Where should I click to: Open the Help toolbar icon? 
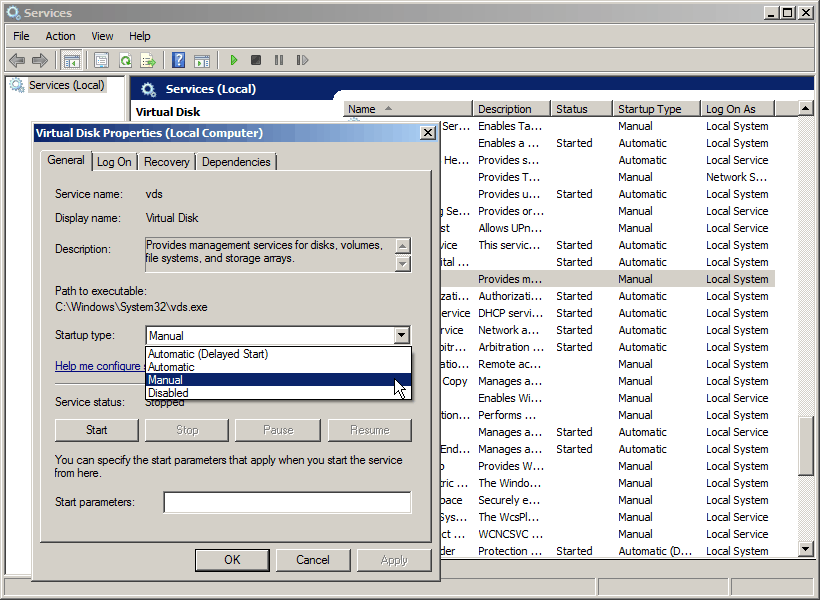178,60
